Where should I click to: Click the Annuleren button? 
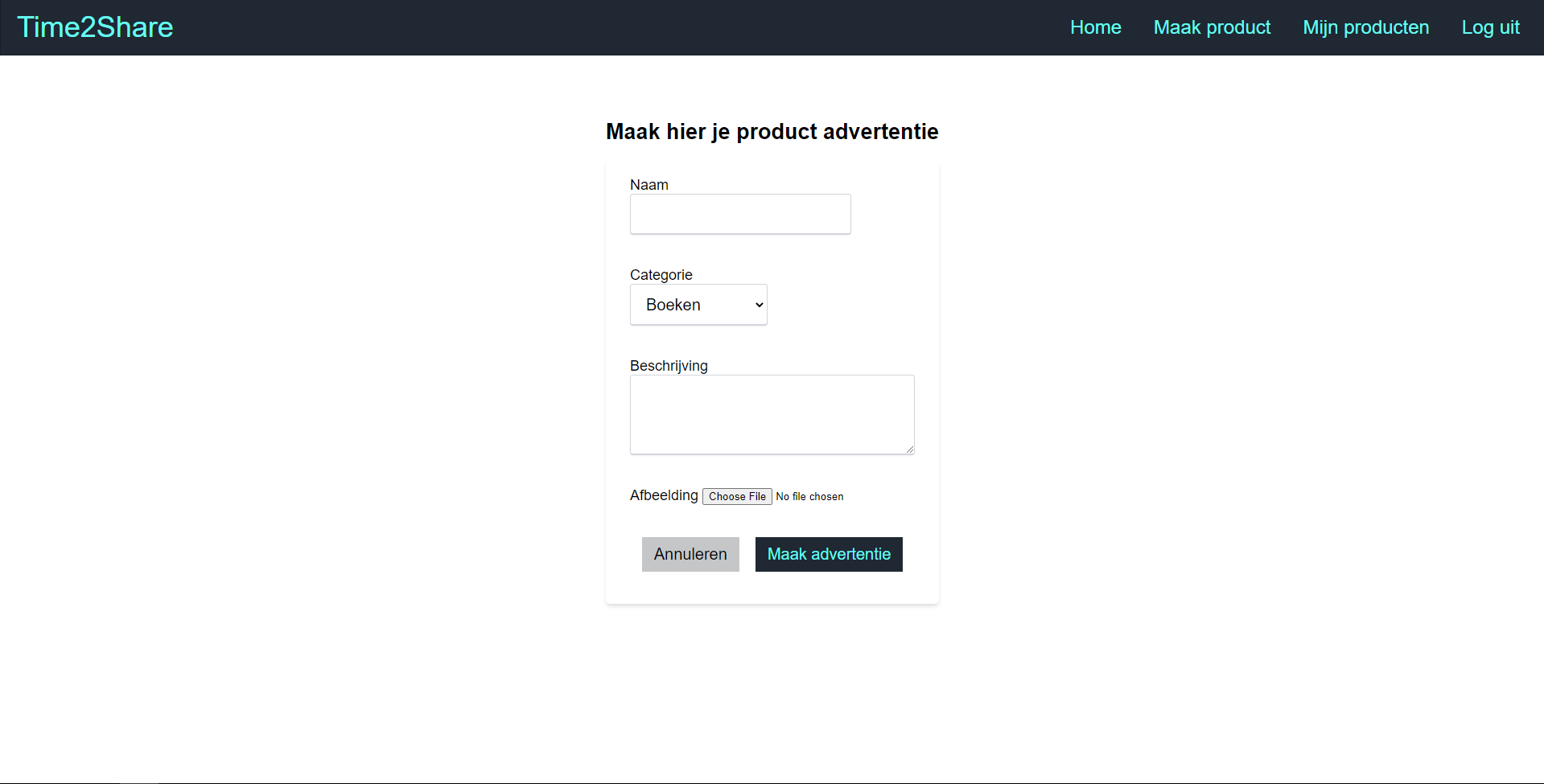690,554
